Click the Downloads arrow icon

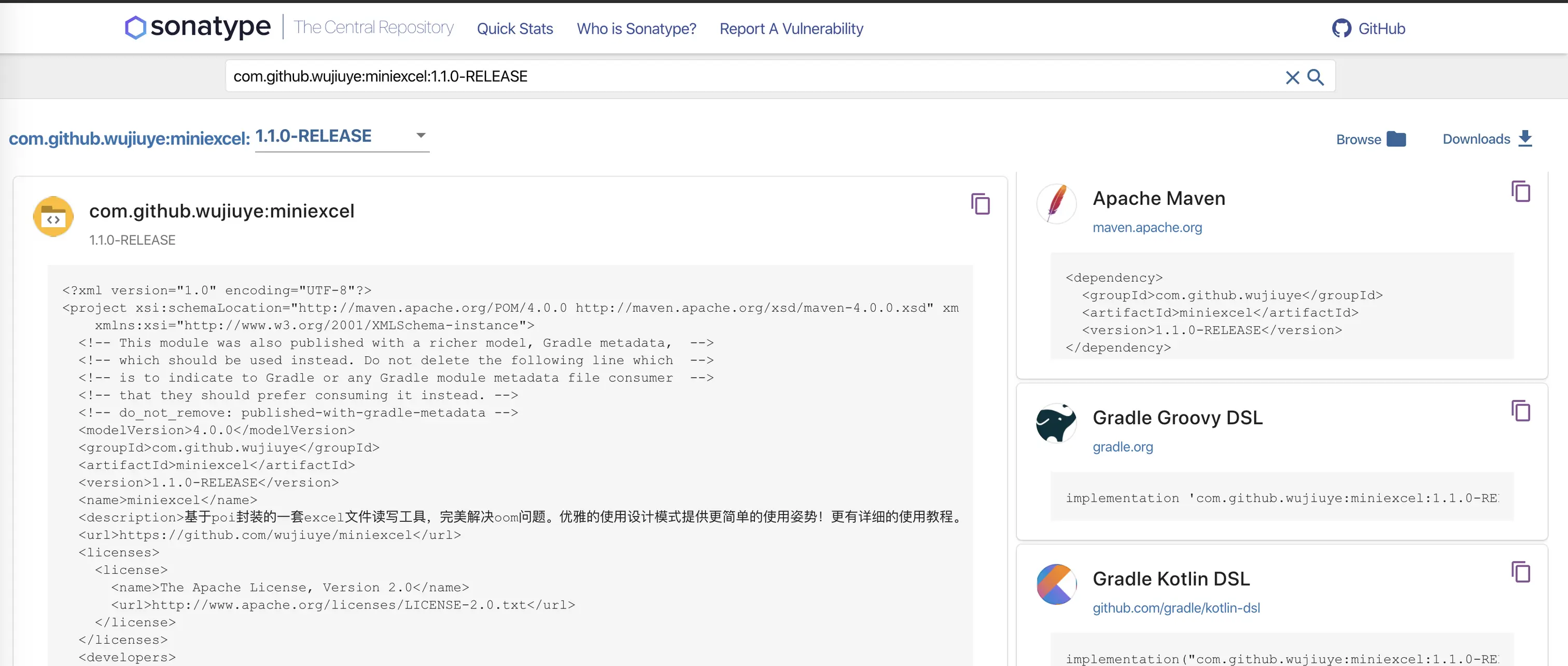click(x=1525, y=139)
